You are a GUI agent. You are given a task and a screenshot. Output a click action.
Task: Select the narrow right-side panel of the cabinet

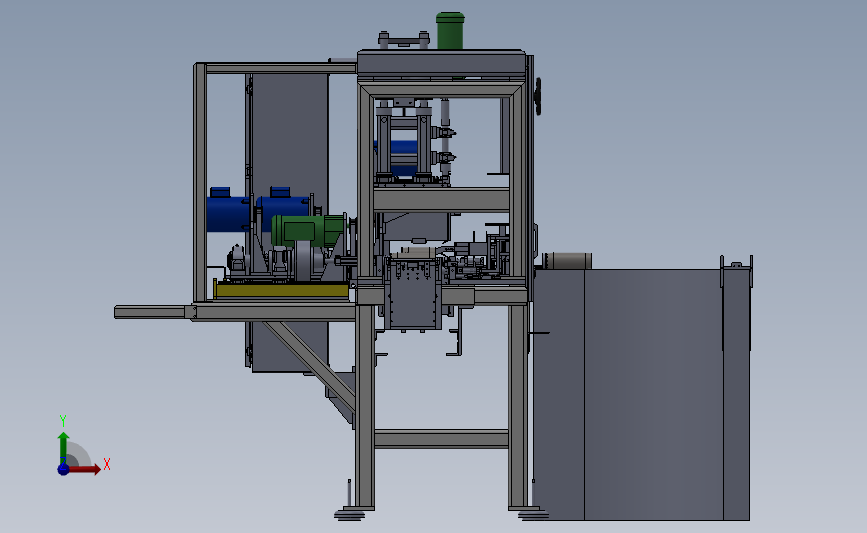[737, 394]
